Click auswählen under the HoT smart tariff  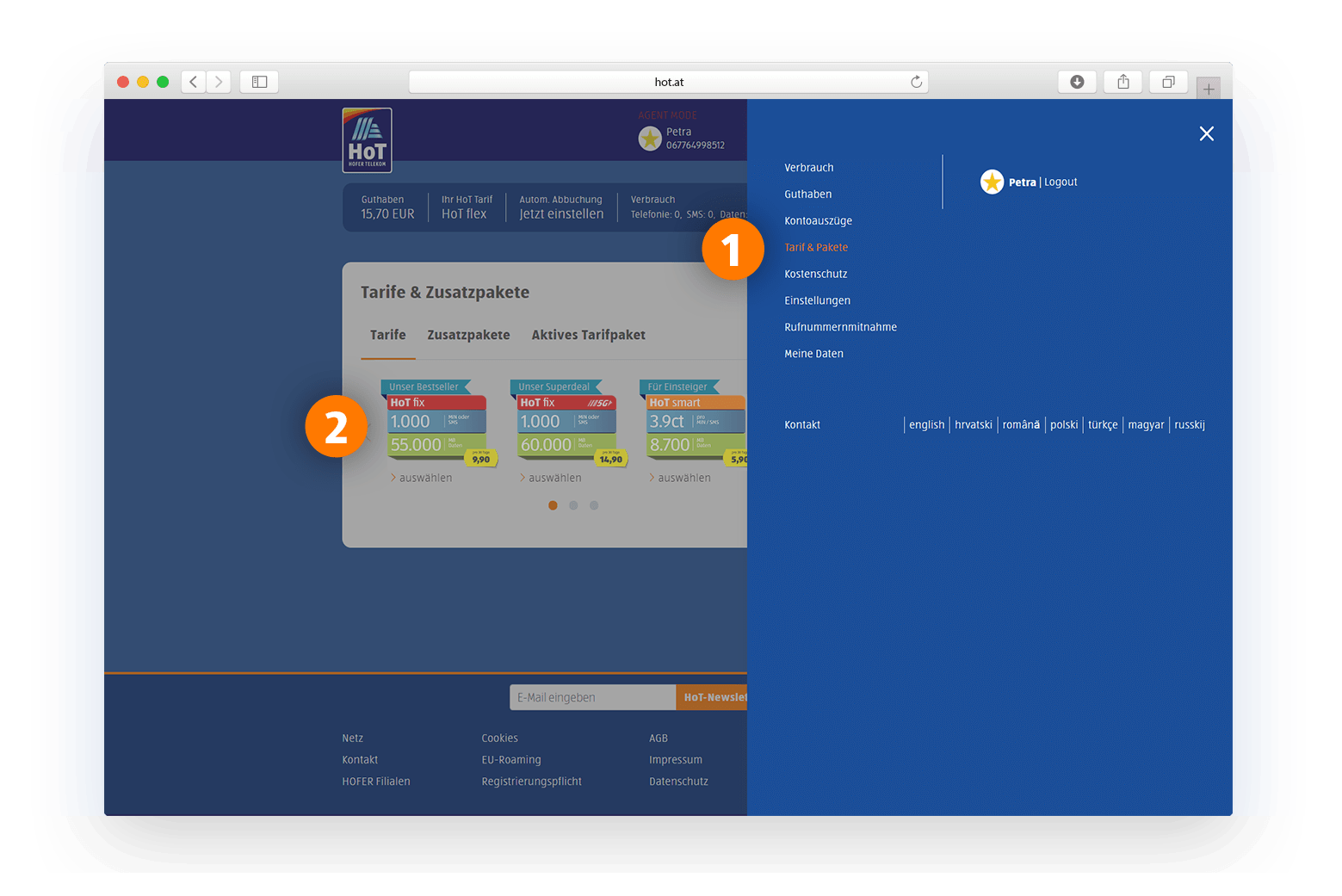[x=680, y=478]
